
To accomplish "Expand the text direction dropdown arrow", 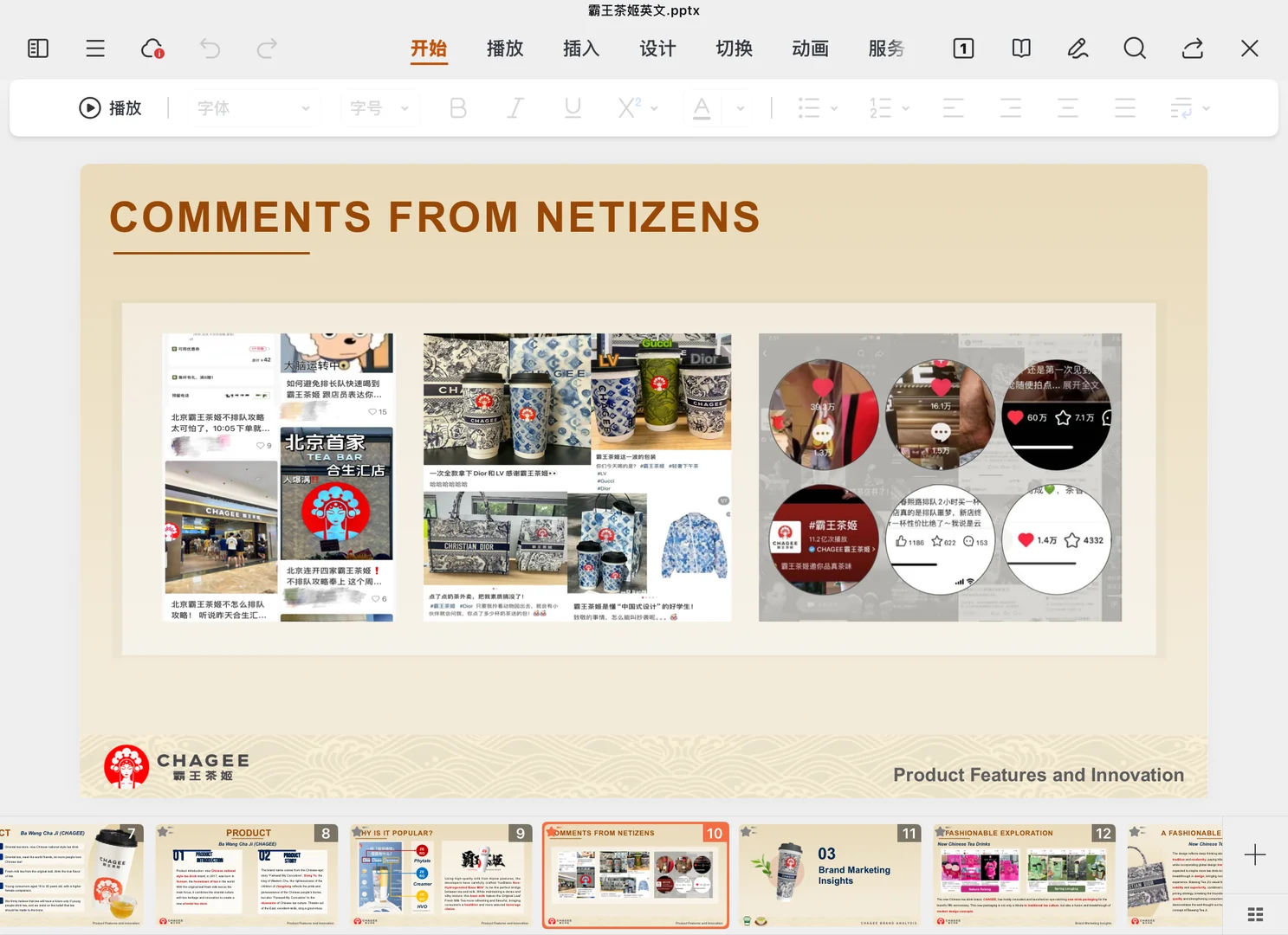I will coord(1207,109).
